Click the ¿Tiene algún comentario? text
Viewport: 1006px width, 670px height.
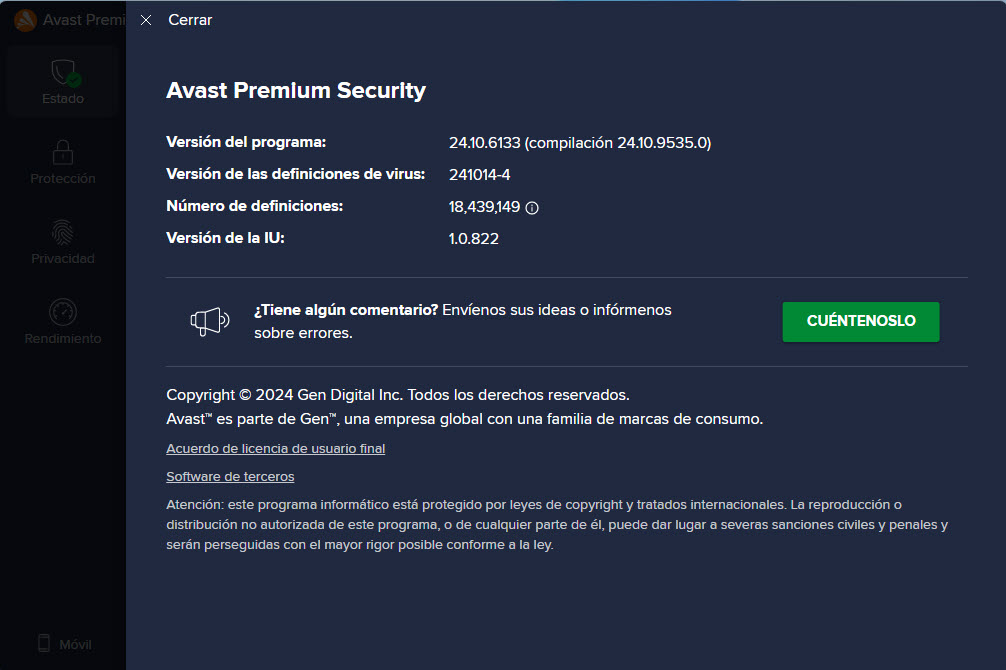coord(346,310)
